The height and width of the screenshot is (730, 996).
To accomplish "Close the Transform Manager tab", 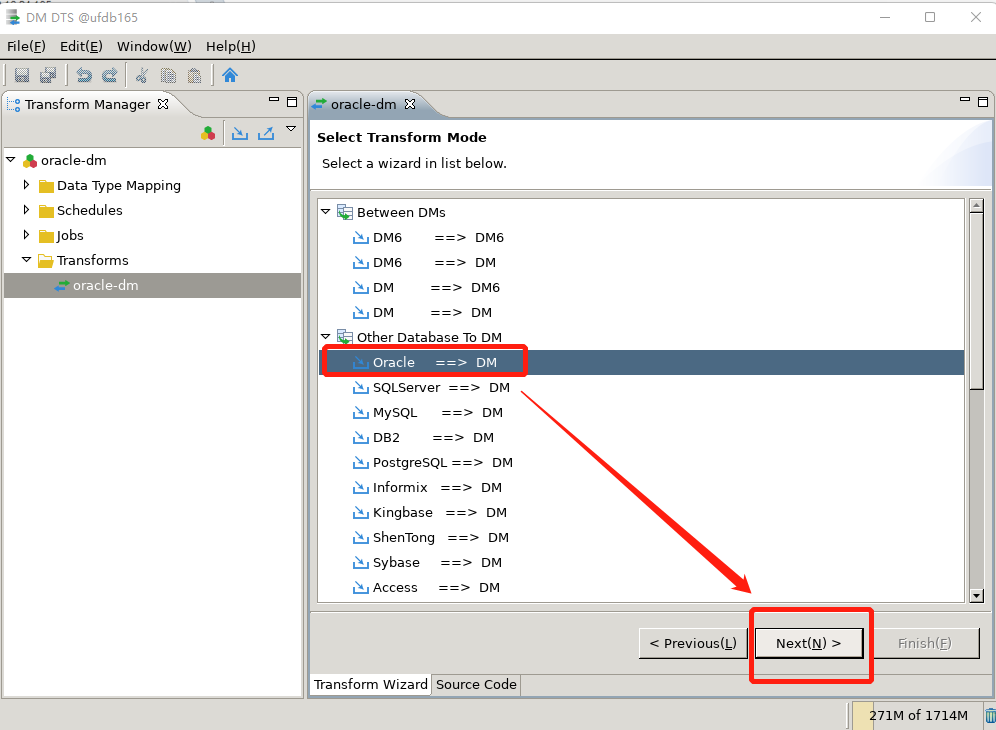I will [x=163, y=104].
